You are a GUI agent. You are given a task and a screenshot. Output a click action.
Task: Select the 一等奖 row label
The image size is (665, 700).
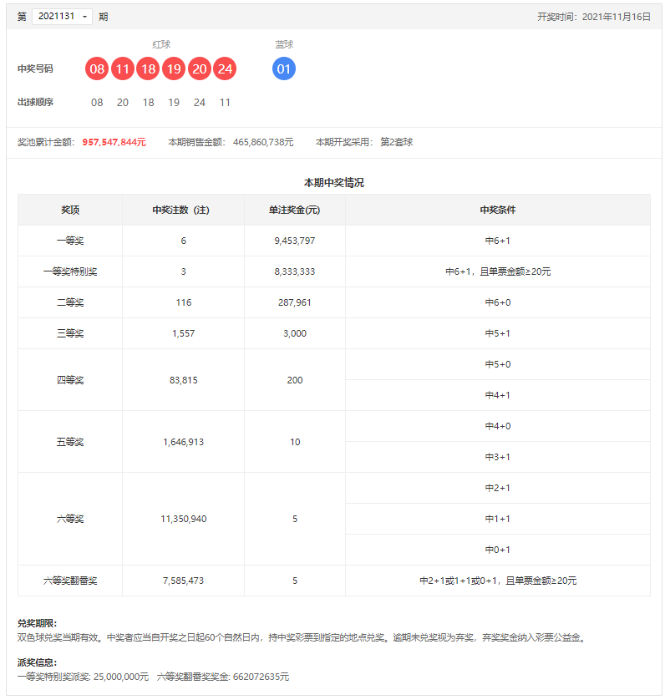click(70, 241)
